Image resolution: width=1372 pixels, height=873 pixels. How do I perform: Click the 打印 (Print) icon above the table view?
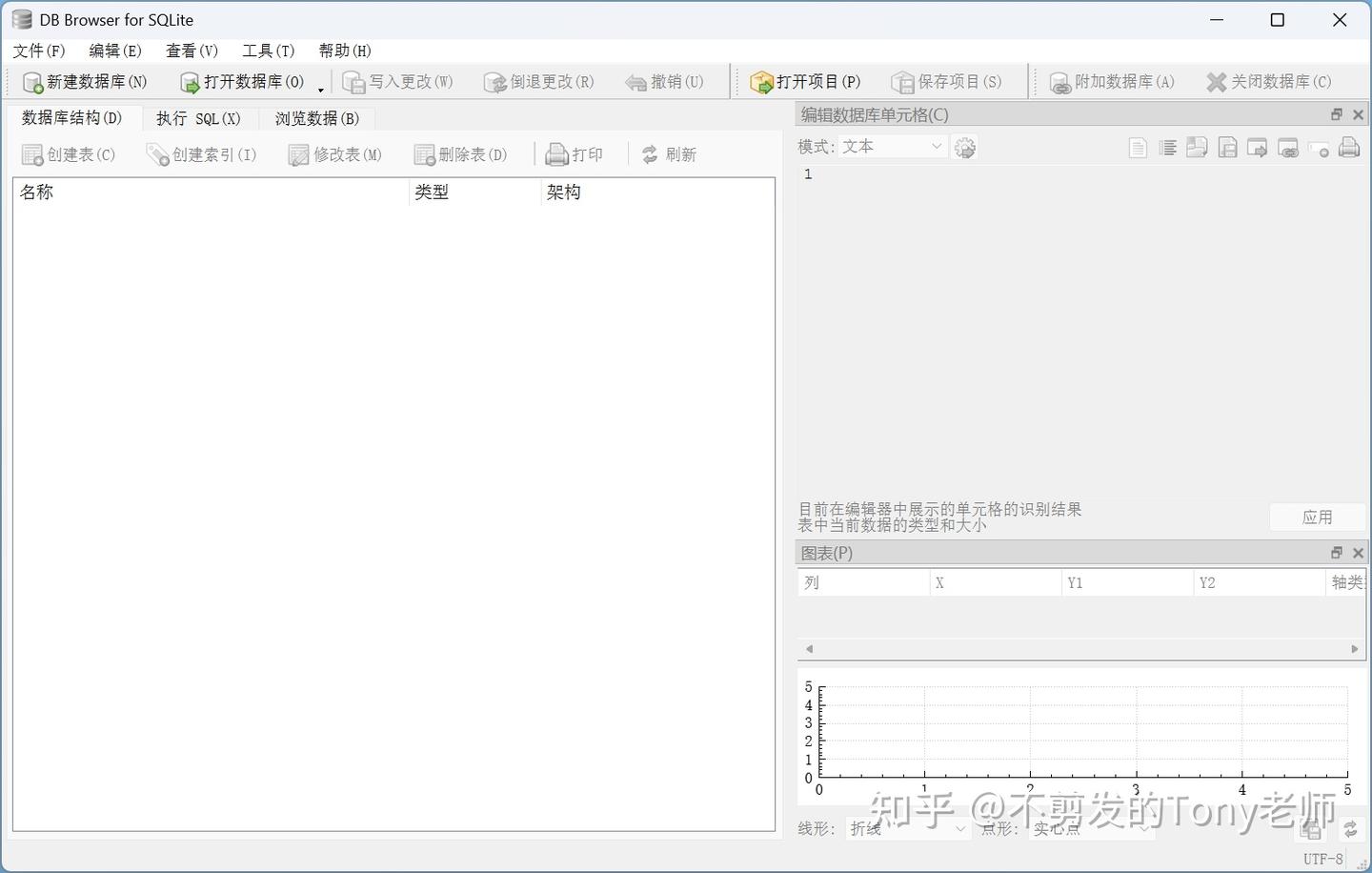coord(575,153)
